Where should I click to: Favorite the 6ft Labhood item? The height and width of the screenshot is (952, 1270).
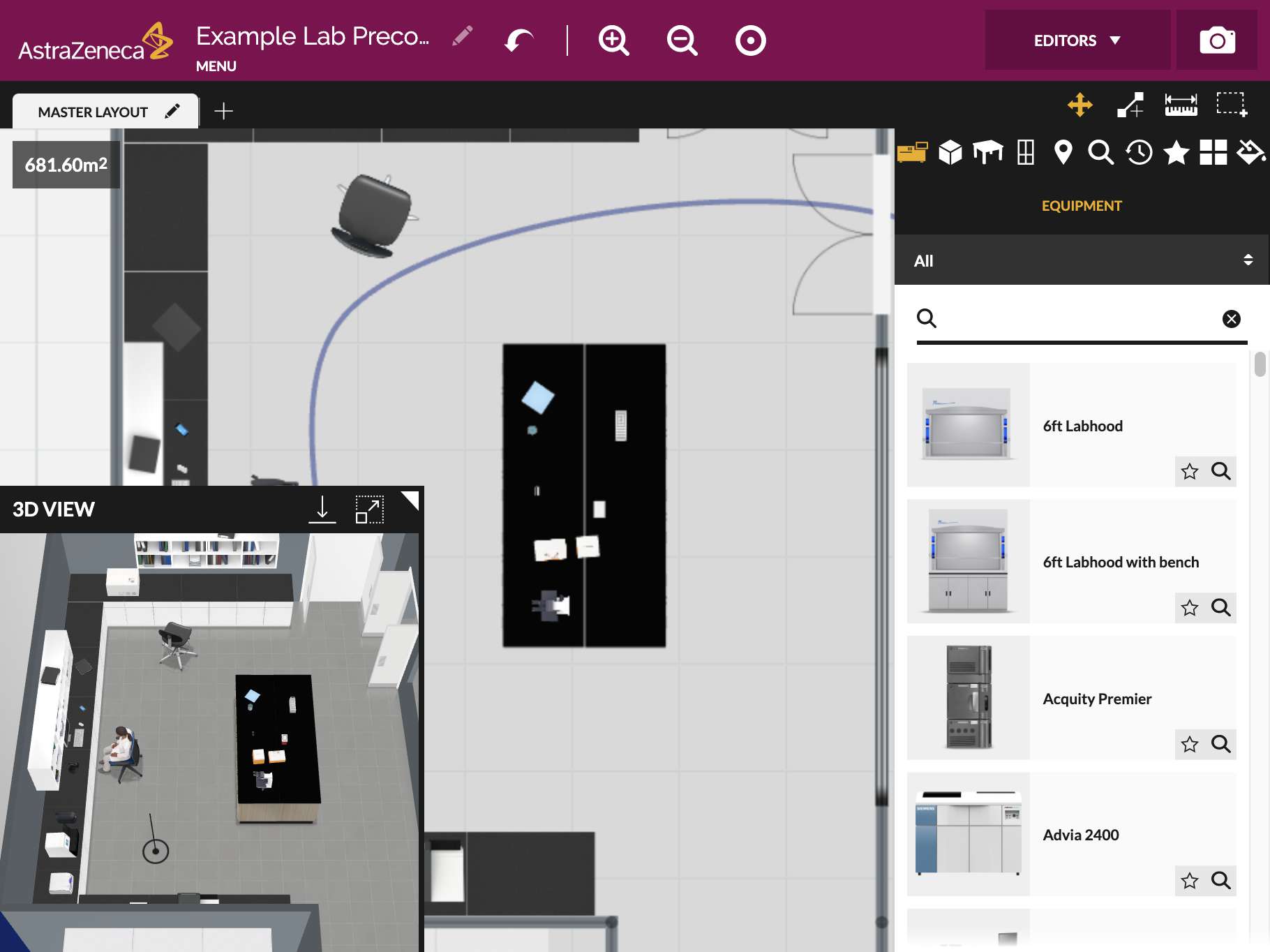[1190, 472]
